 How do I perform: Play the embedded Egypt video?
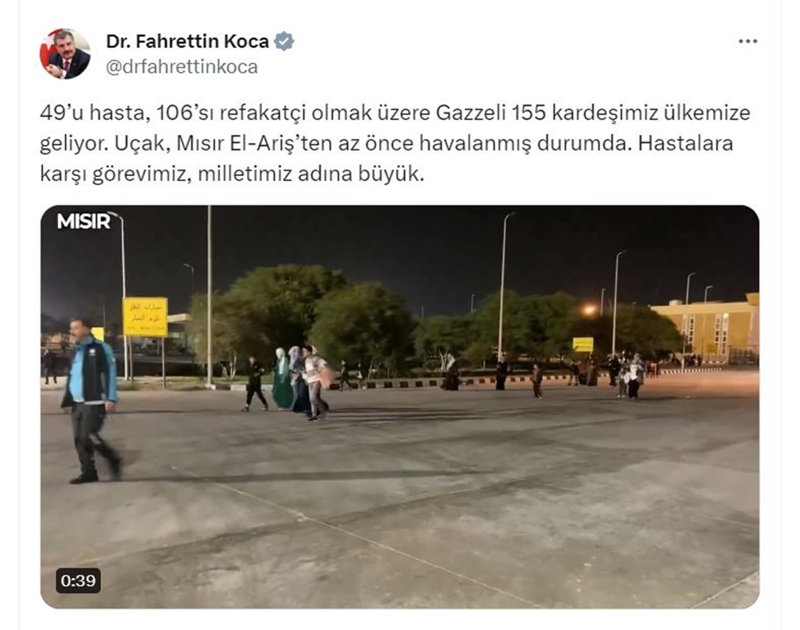[x=399, y=407]
